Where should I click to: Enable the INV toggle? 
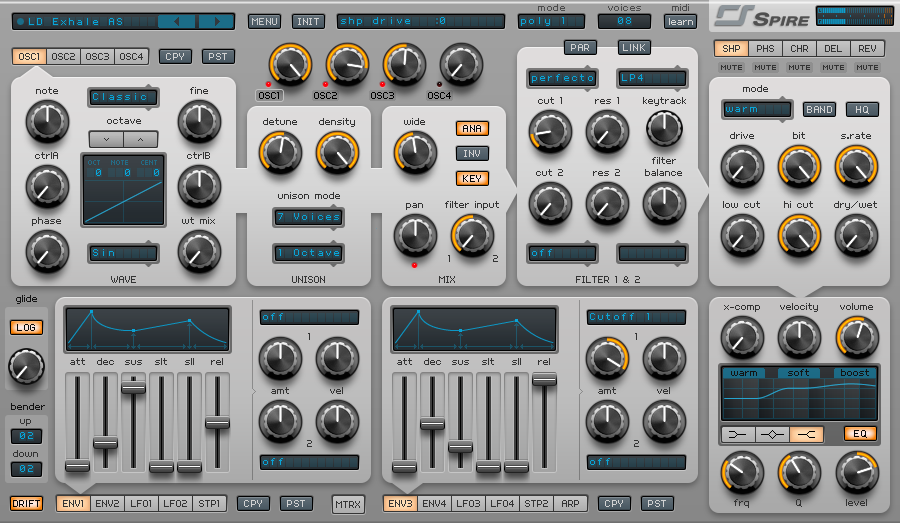click(472, 153)
